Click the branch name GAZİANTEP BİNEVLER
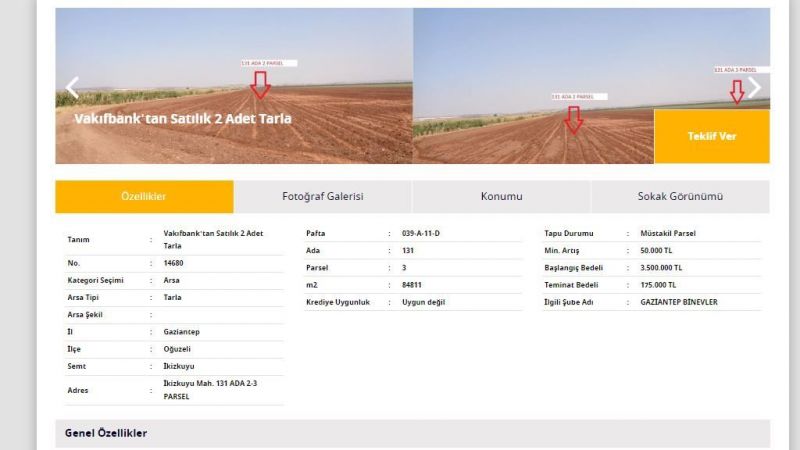The image size is (800, 450). [679, 302]
